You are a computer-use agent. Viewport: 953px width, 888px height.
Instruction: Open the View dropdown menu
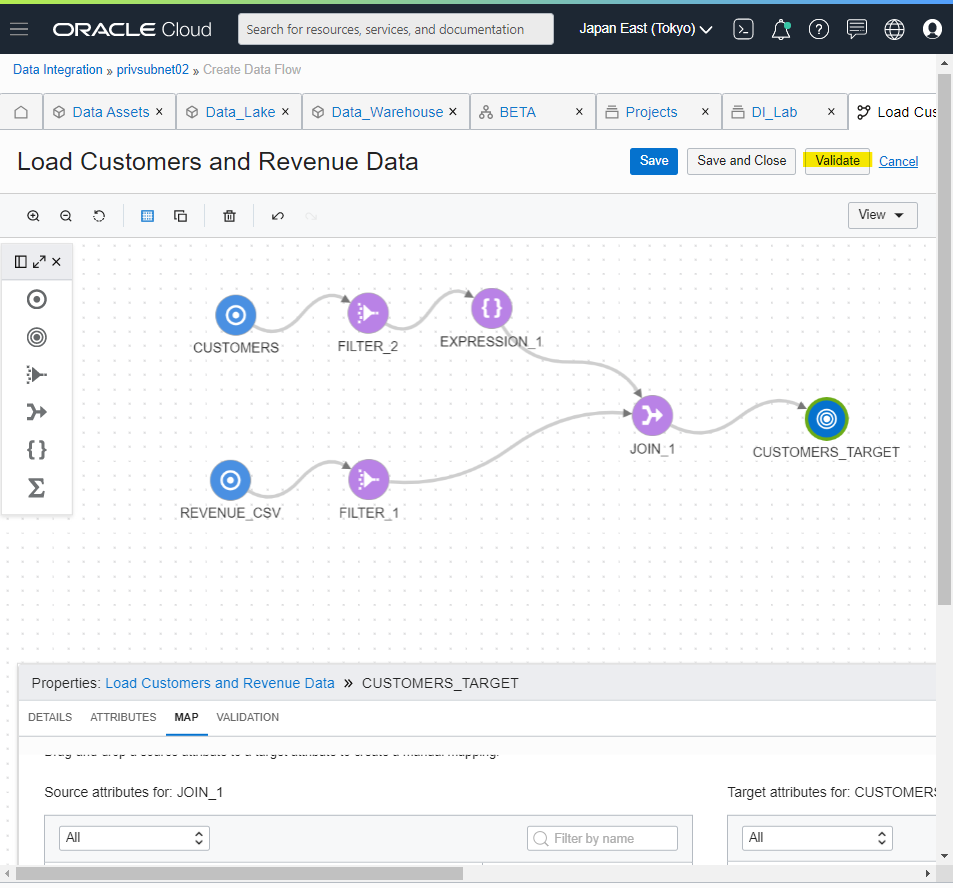tap(882, 215)
